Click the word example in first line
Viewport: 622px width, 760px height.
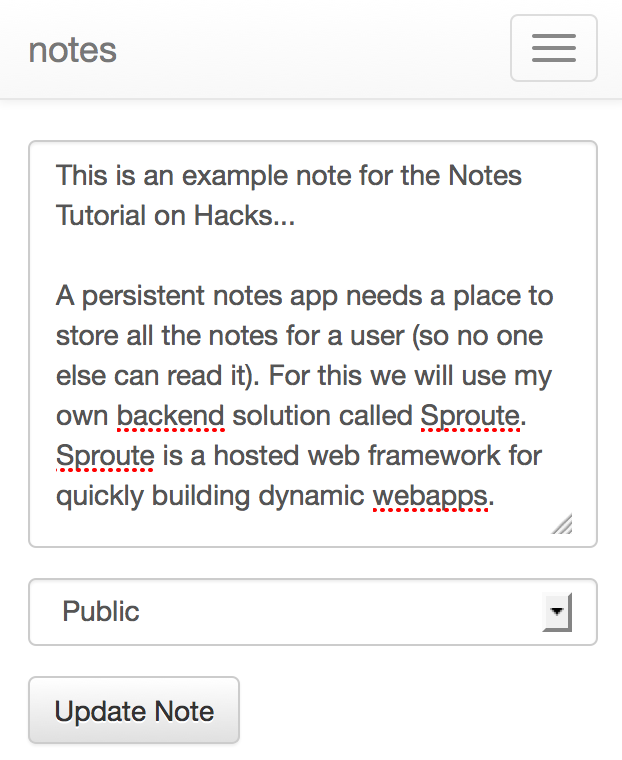235,176
